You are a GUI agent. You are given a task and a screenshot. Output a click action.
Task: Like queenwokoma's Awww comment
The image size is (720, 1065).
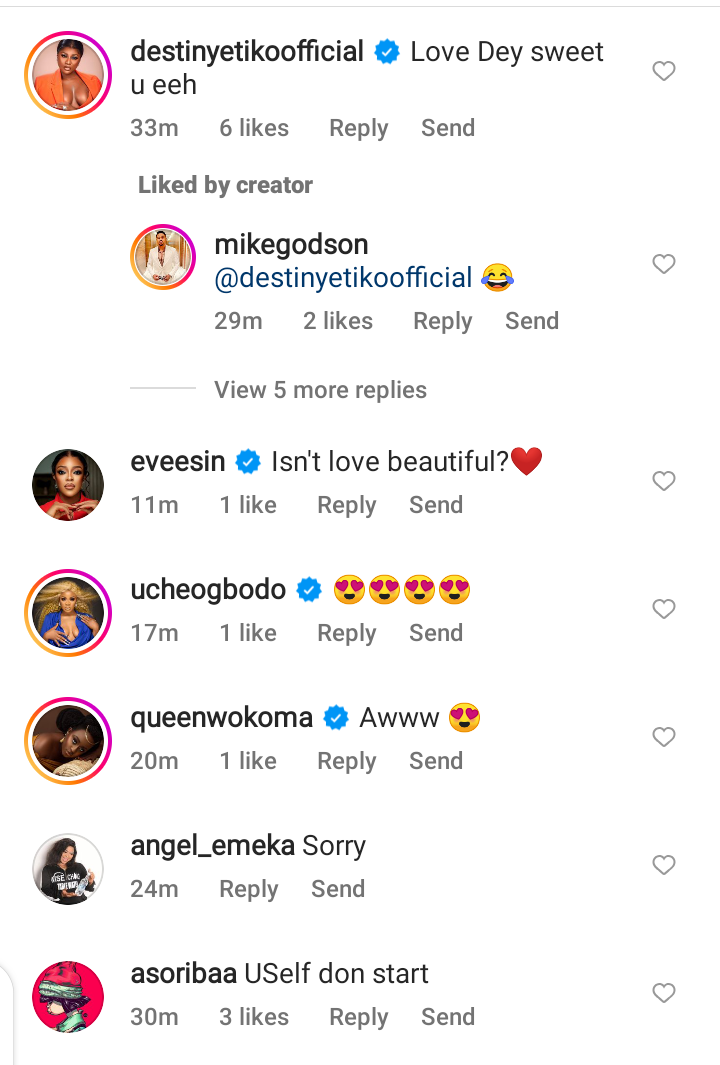click(664, 737)
